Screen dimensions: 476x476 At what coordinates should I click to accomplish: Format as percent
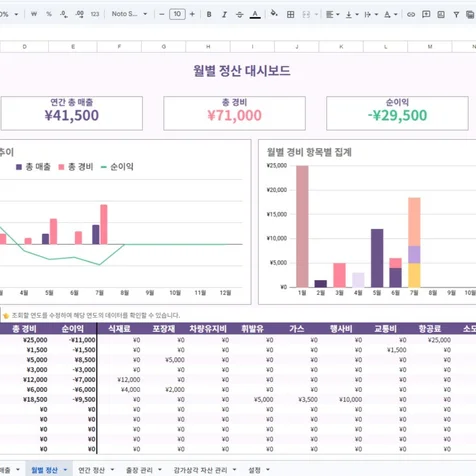click(x=49, y=14)
